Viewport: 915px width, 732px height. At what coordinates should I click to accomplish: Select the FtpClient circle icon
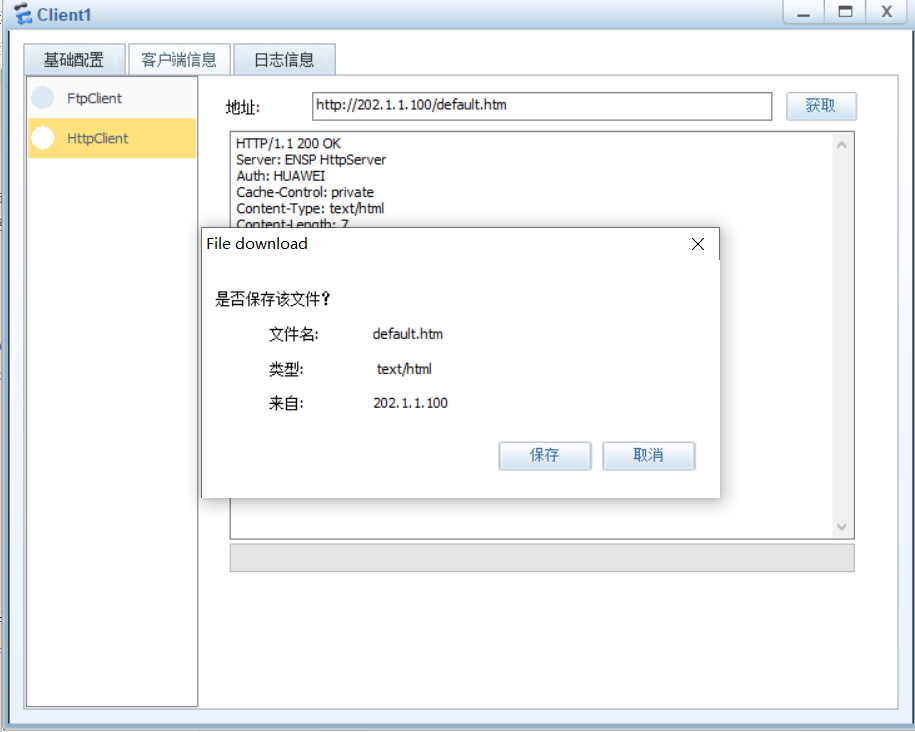tap(43, 98)
